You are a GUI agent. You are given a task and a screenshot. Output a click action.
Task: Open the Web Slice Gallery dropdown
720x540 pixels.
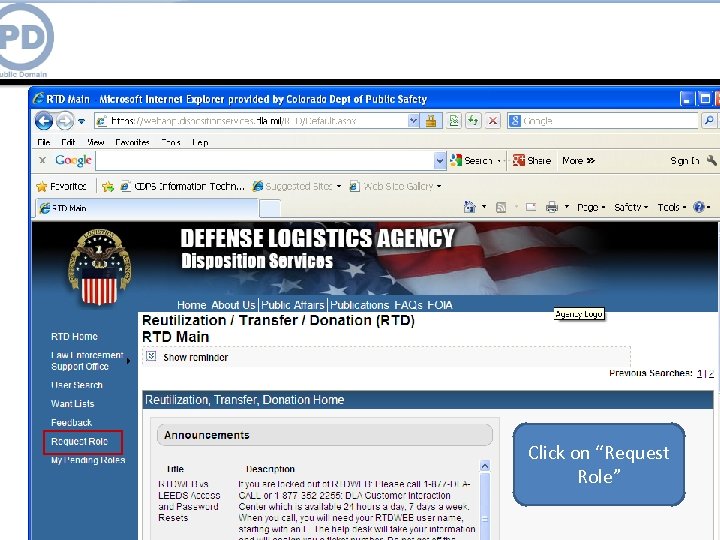pos(395,186)
